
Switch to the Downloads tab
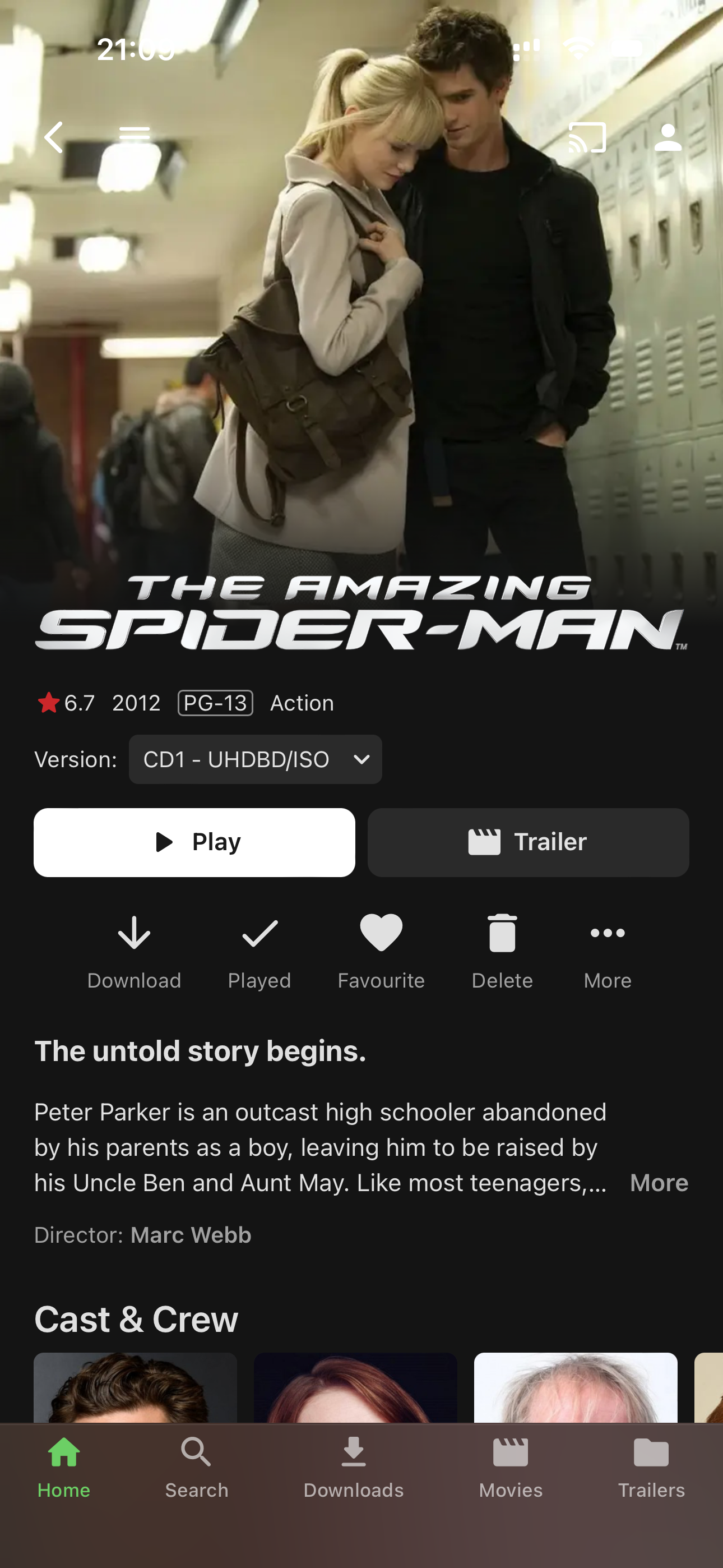coord(354,1468)
